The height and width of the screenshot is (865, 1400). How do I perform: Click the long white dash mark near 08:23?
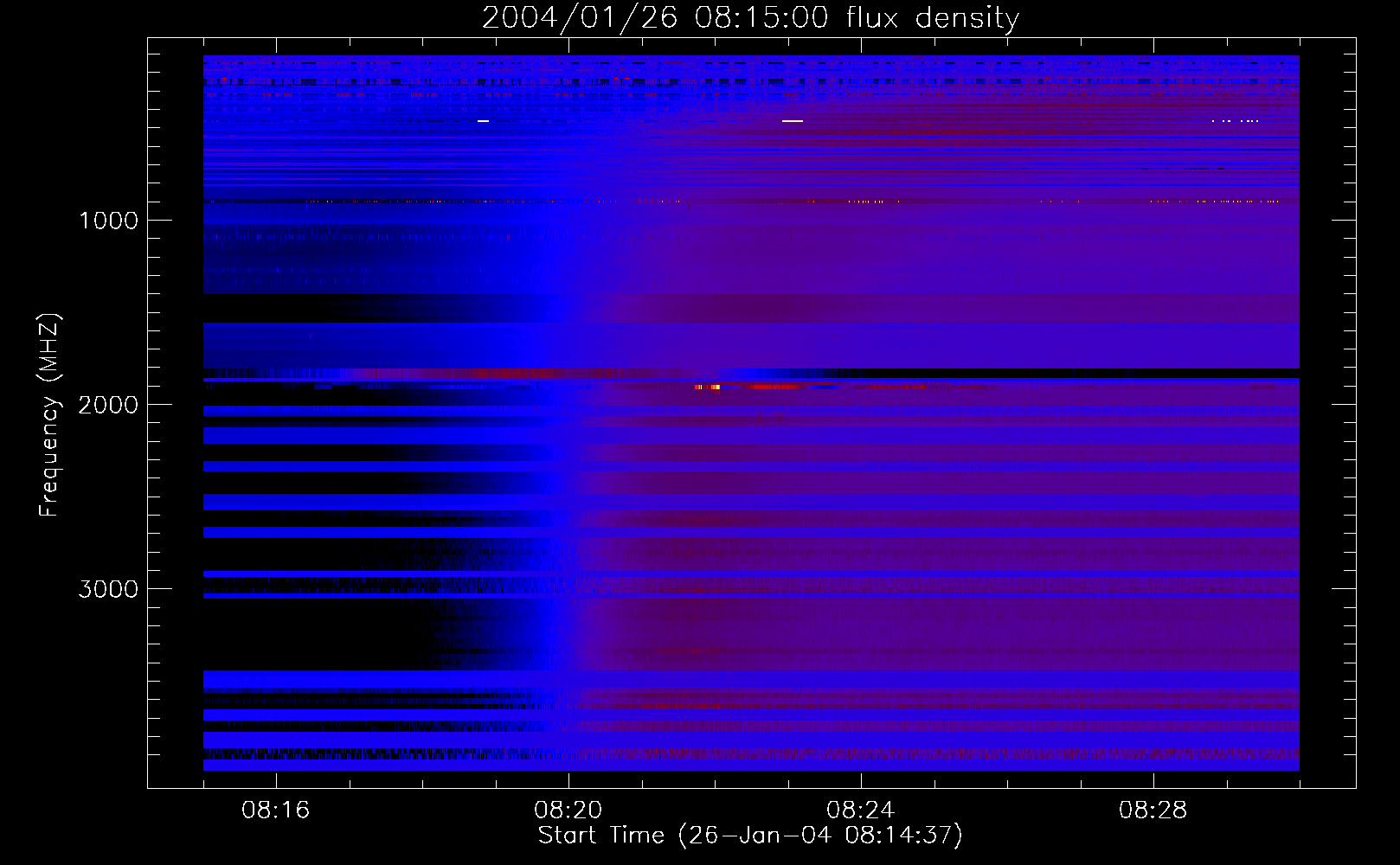(793, 121)
